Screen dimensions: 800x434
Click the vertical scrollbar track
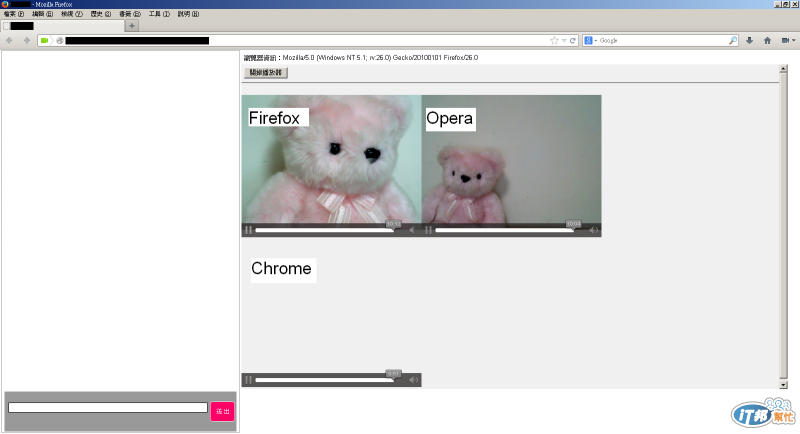[x=783, y=226]
